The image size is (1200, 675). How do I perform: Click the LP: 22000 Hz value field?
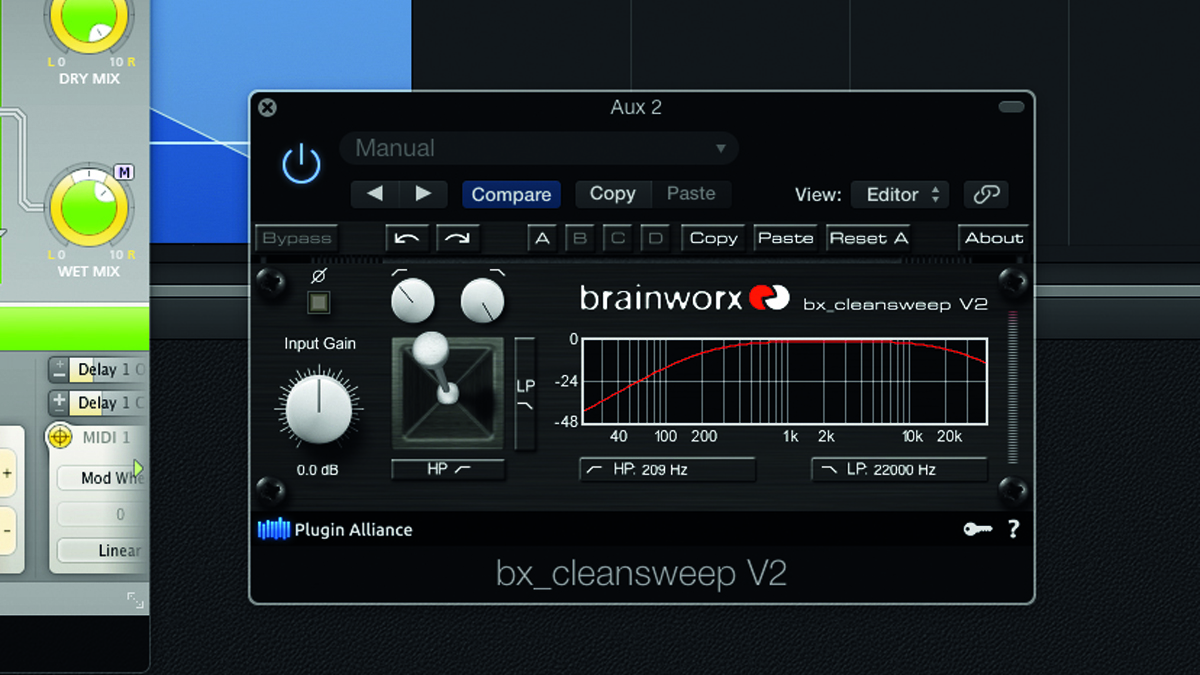(899, 469)
